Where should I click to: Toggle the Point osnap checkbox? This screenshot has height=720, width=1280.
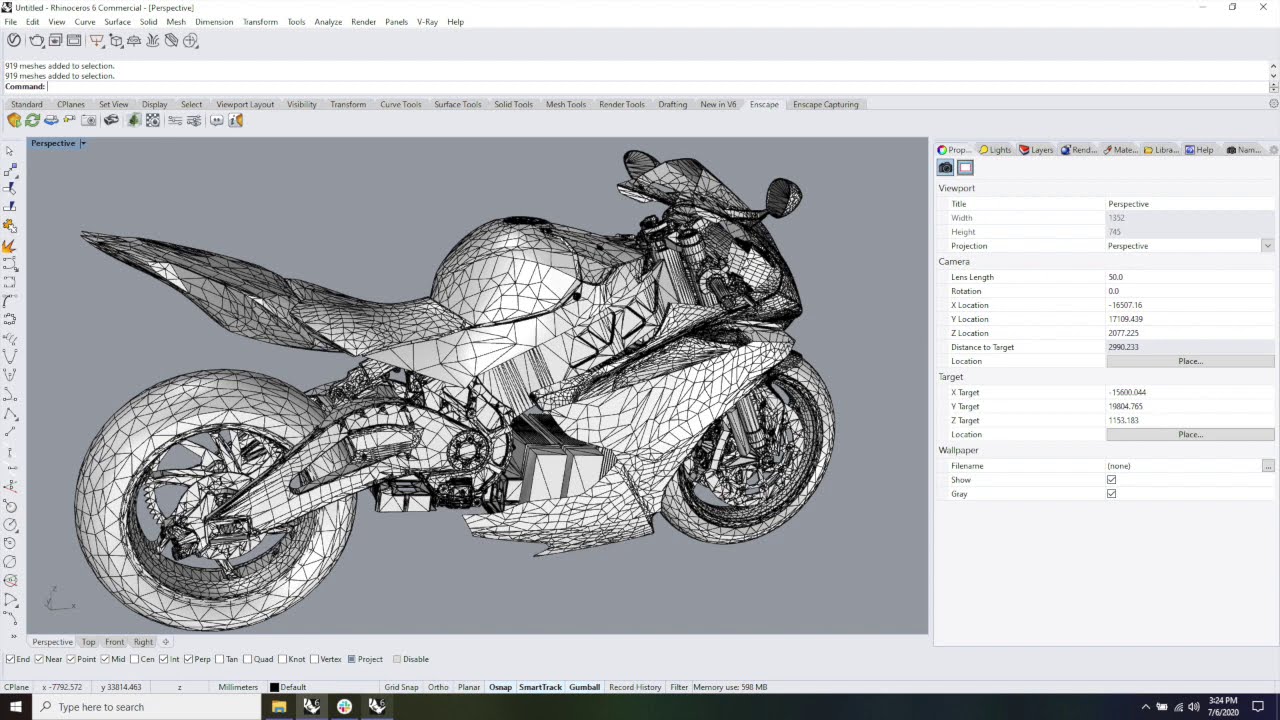(x=72, y=659)
